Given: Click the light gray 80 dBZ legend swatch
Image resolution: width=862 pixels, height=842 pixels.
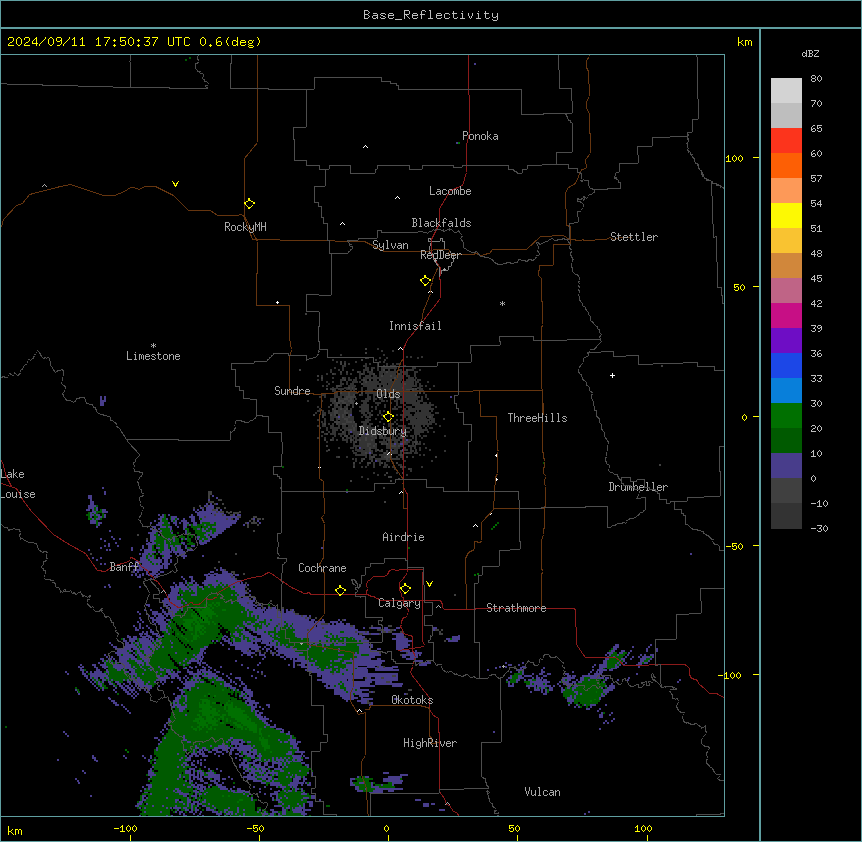Looking at the screenshot, I should tap(786, 91).
